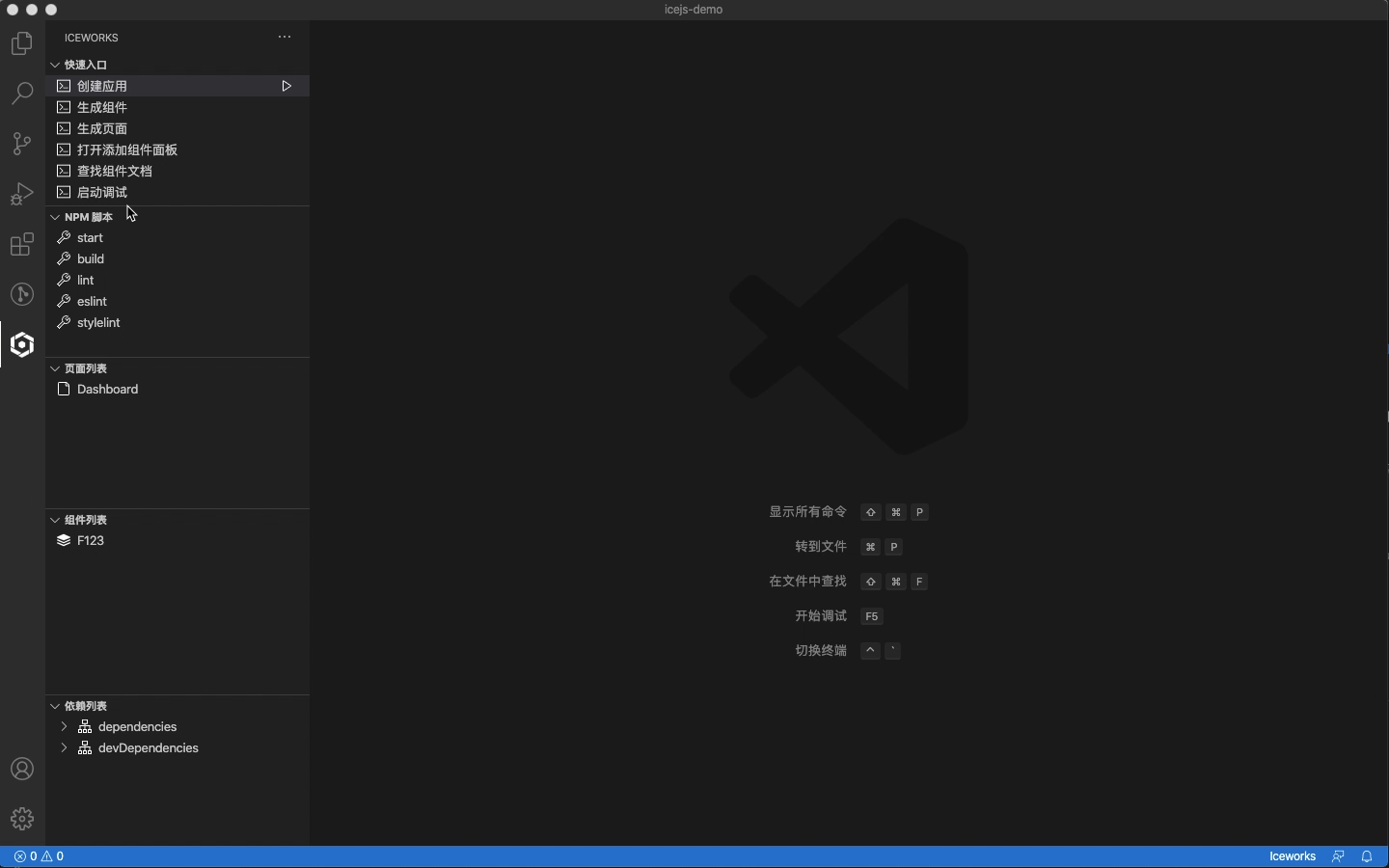The width and height of the screenshot is (1389, 868).
Task: Select the 启动调试 quick entry
Action: point(177,192)
